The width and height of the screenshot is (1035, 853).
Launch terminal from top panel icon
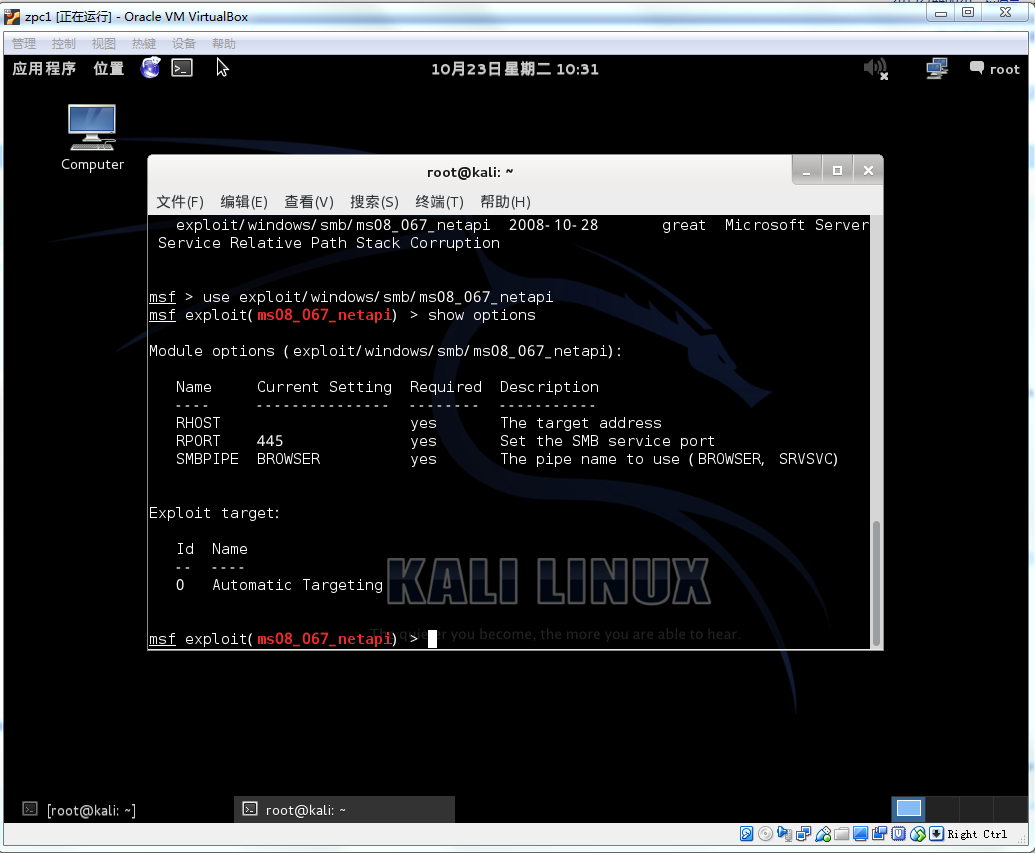(x=182, y=68)
